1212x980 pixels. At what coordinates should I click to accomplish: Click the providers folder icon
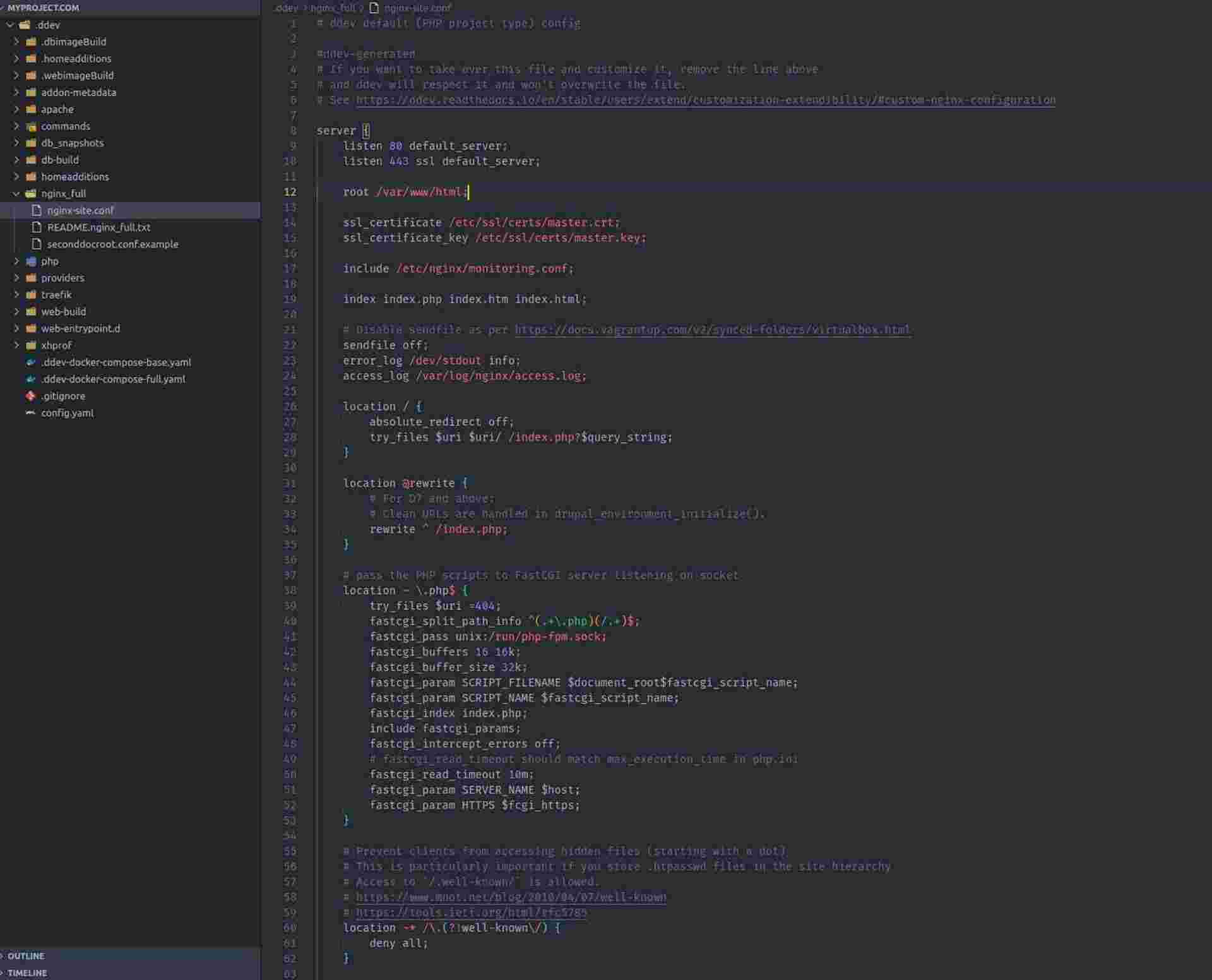click(31, 278)
